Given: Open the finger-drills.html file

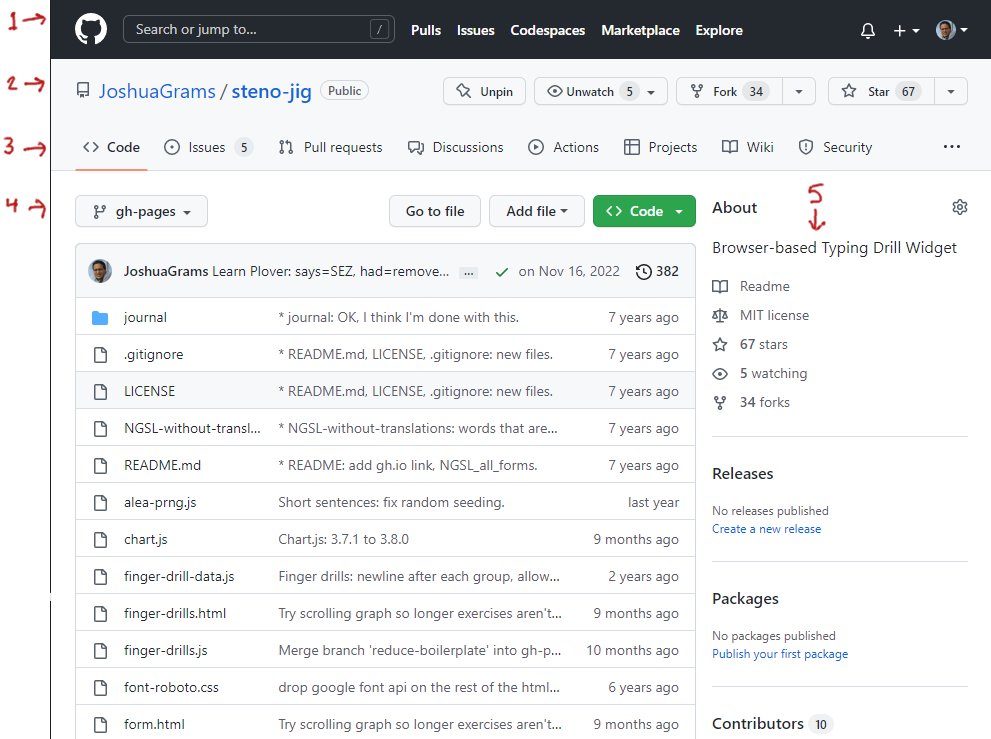Looking at the screenshot, I should (x=175, y=613).
